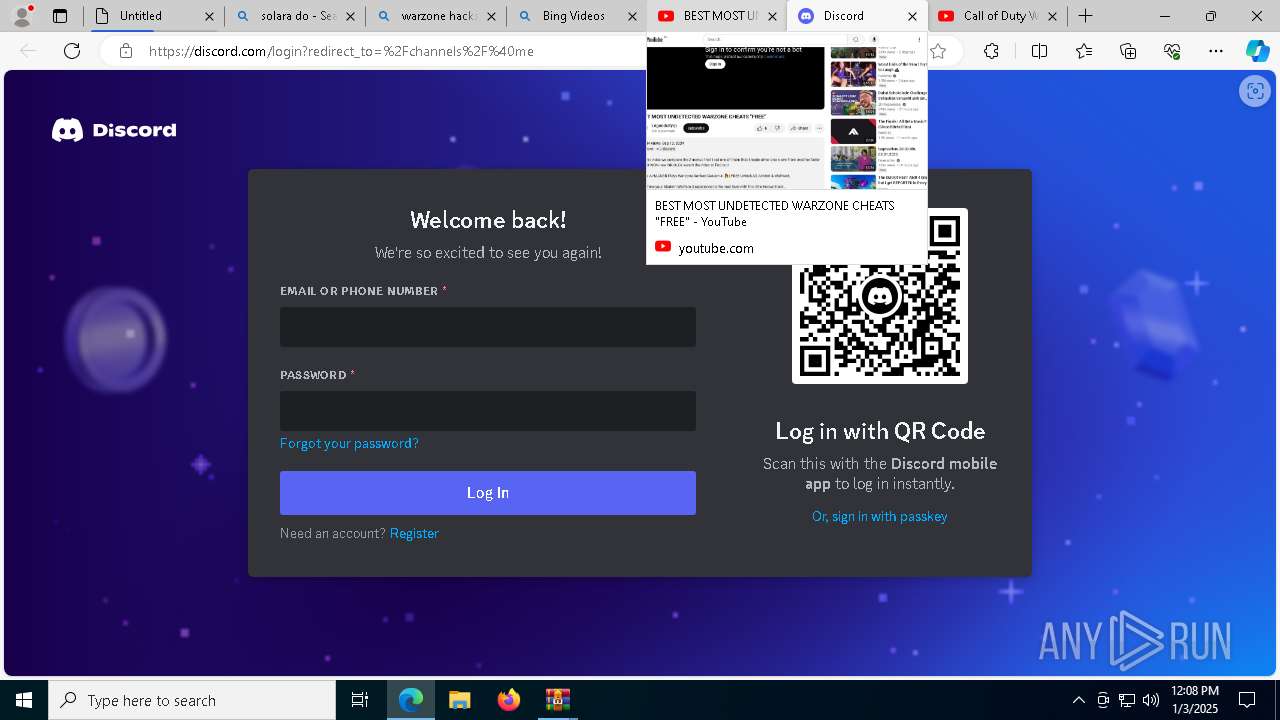Open the Extensions menu
Screen dimensions: 1280x720
pyautogui.click(x=991, y=51)
